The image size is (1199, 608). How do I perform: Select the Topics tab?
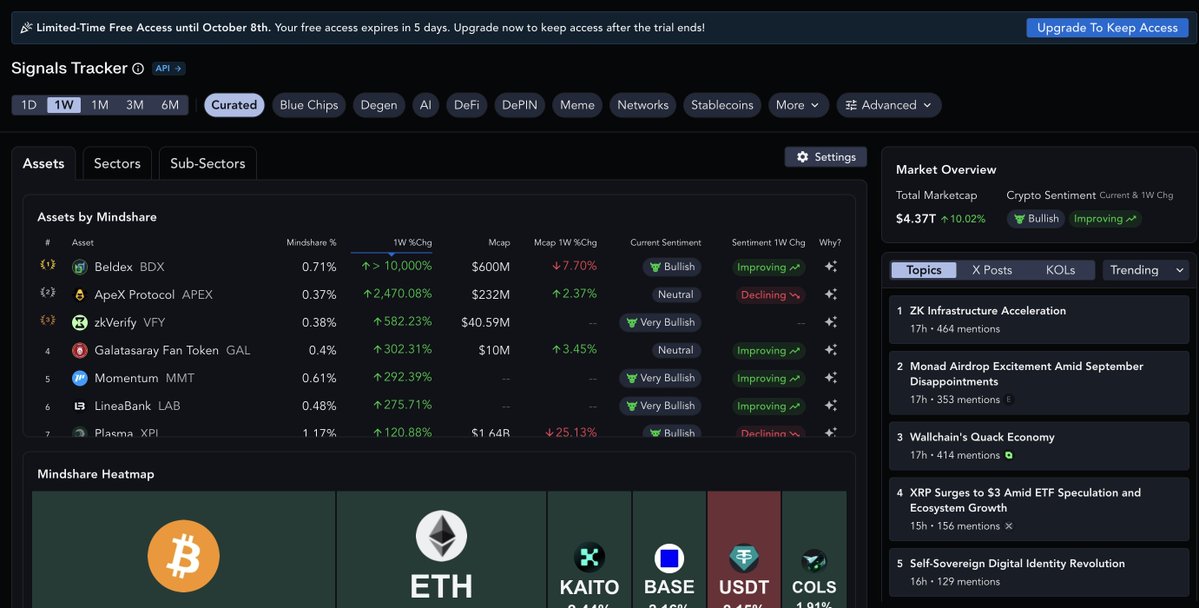[x=924, y=270]
